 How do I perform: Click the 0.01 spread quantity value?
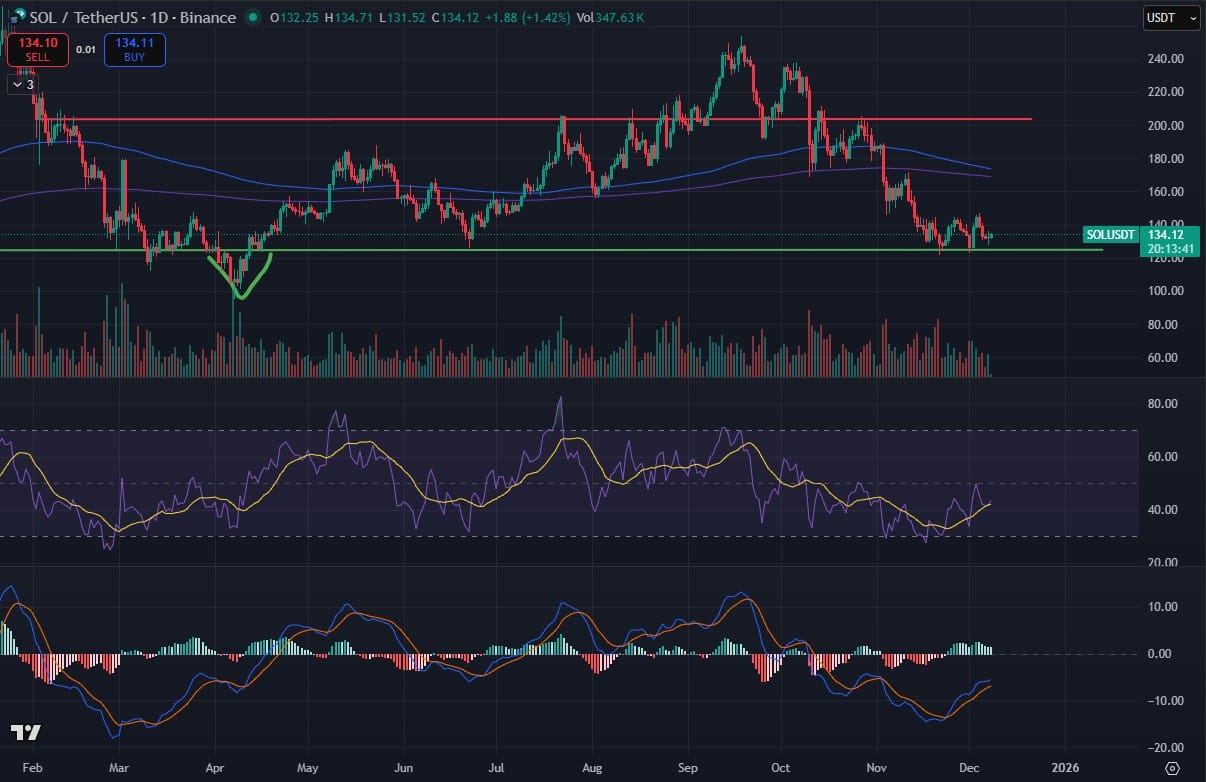86,49
